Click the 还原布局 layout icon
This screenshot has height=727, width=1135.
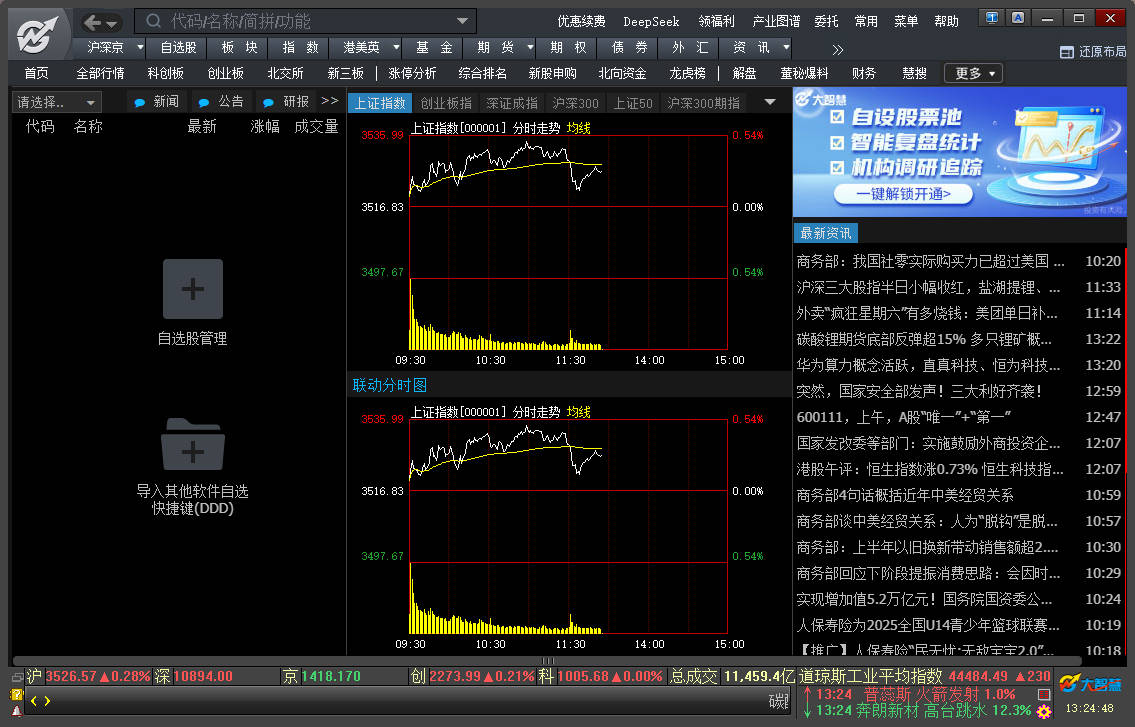click(x=1066, y=52)
